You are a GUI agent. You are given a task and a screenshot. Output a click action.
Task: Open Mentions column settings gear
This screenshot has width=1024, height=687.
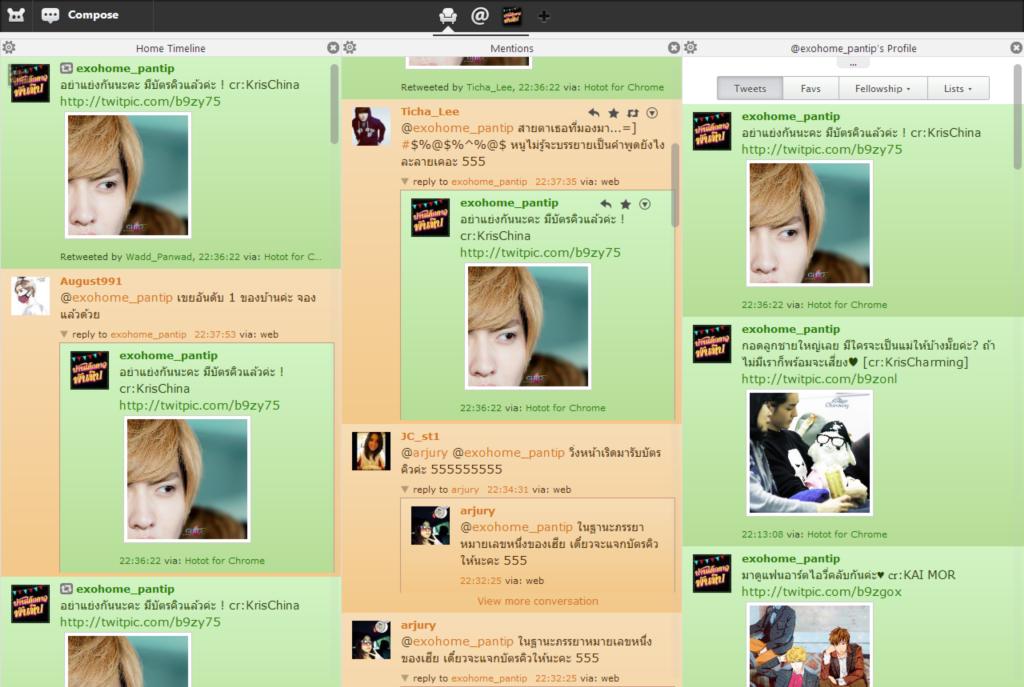pyautogui.click(x=350, y=48)
